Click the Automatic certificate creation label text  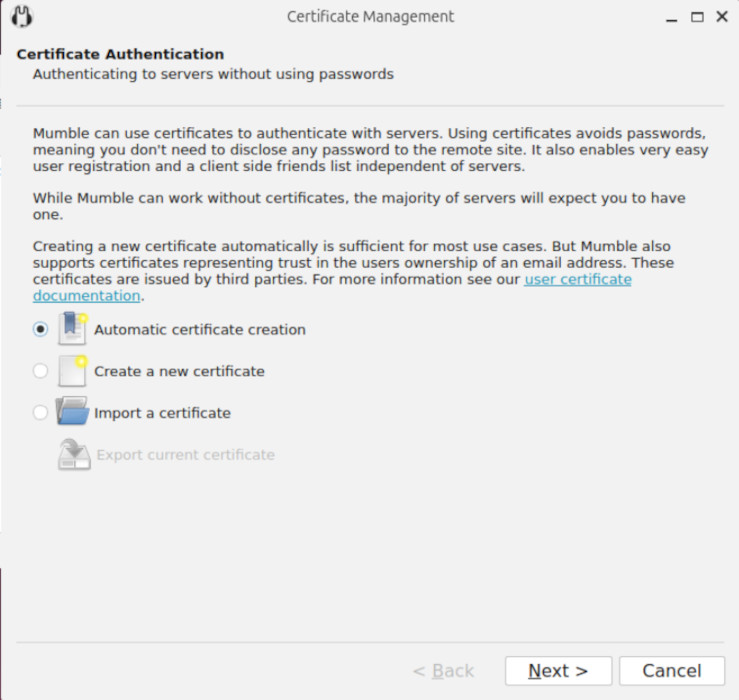[x=200, y=329]
